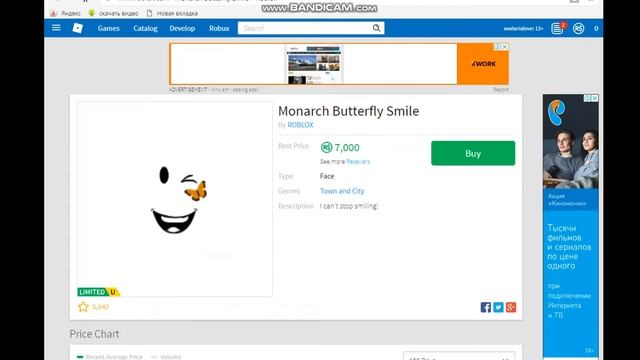640x360 pixels.
Task: Click the Limited U badge
Action: 98,292
